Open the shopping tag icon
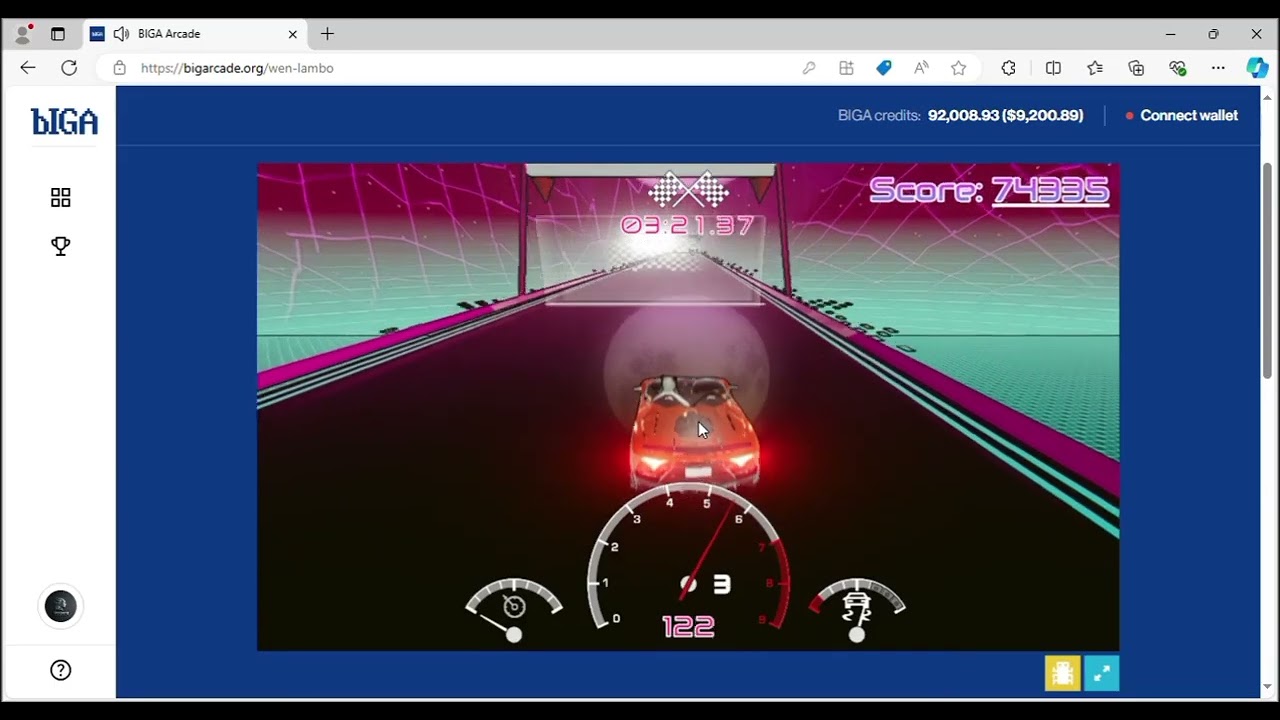1280x720 pixels. [x=884, y=68]
